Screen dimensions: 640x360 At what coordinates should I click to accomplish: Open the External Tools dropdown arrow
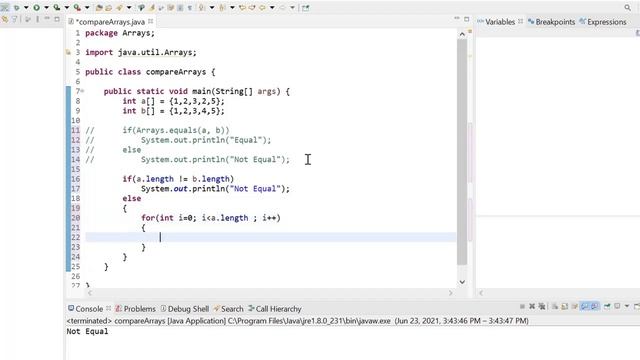click(x=87, y=8)
